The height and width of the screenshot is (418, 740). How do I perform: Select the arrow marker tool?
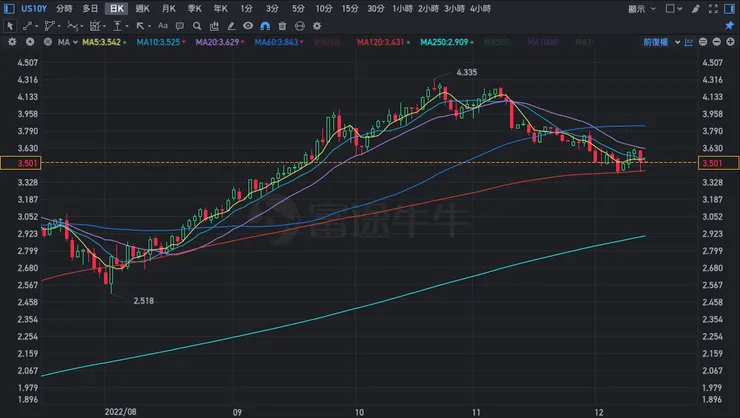click(x=140, y=26)
